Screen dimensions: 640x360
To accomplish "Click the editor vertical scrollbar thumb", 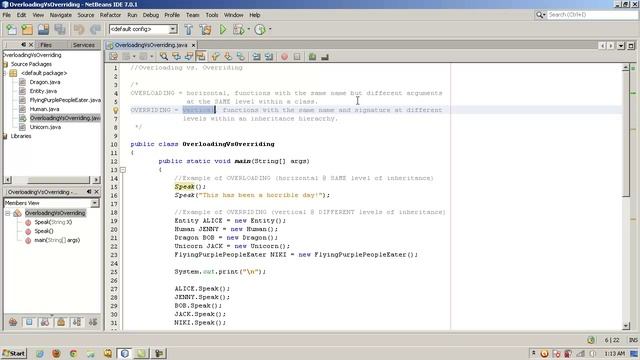I will pos(625,135).
